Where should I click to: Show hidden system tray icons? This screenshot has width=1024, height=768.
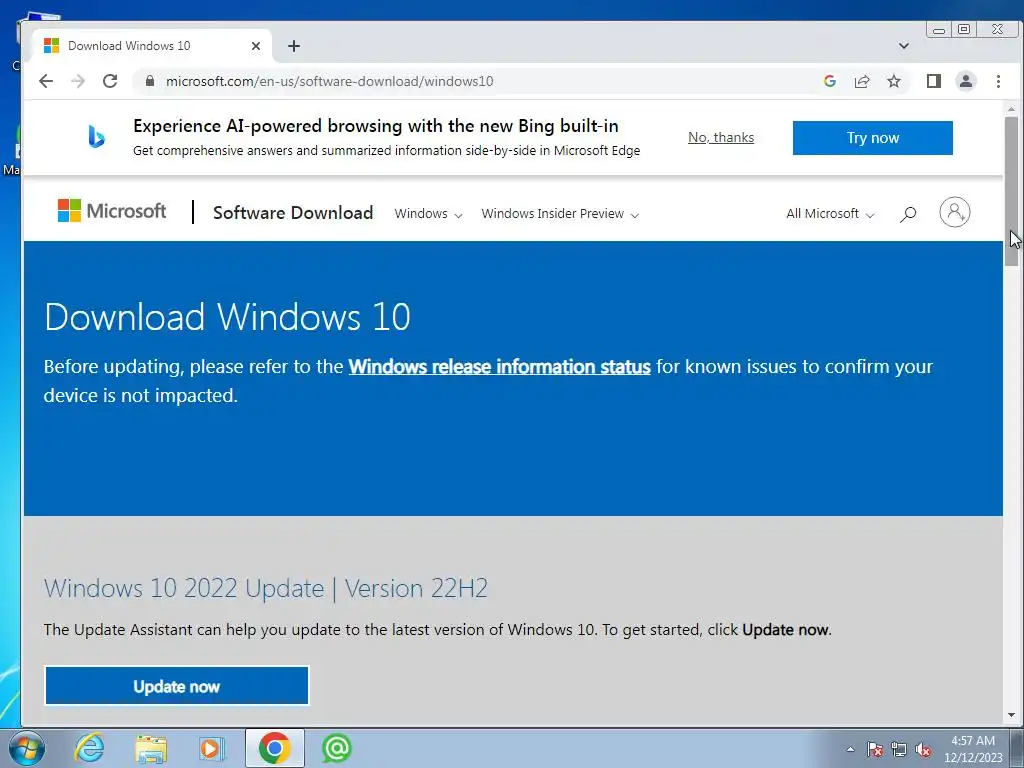850,749
